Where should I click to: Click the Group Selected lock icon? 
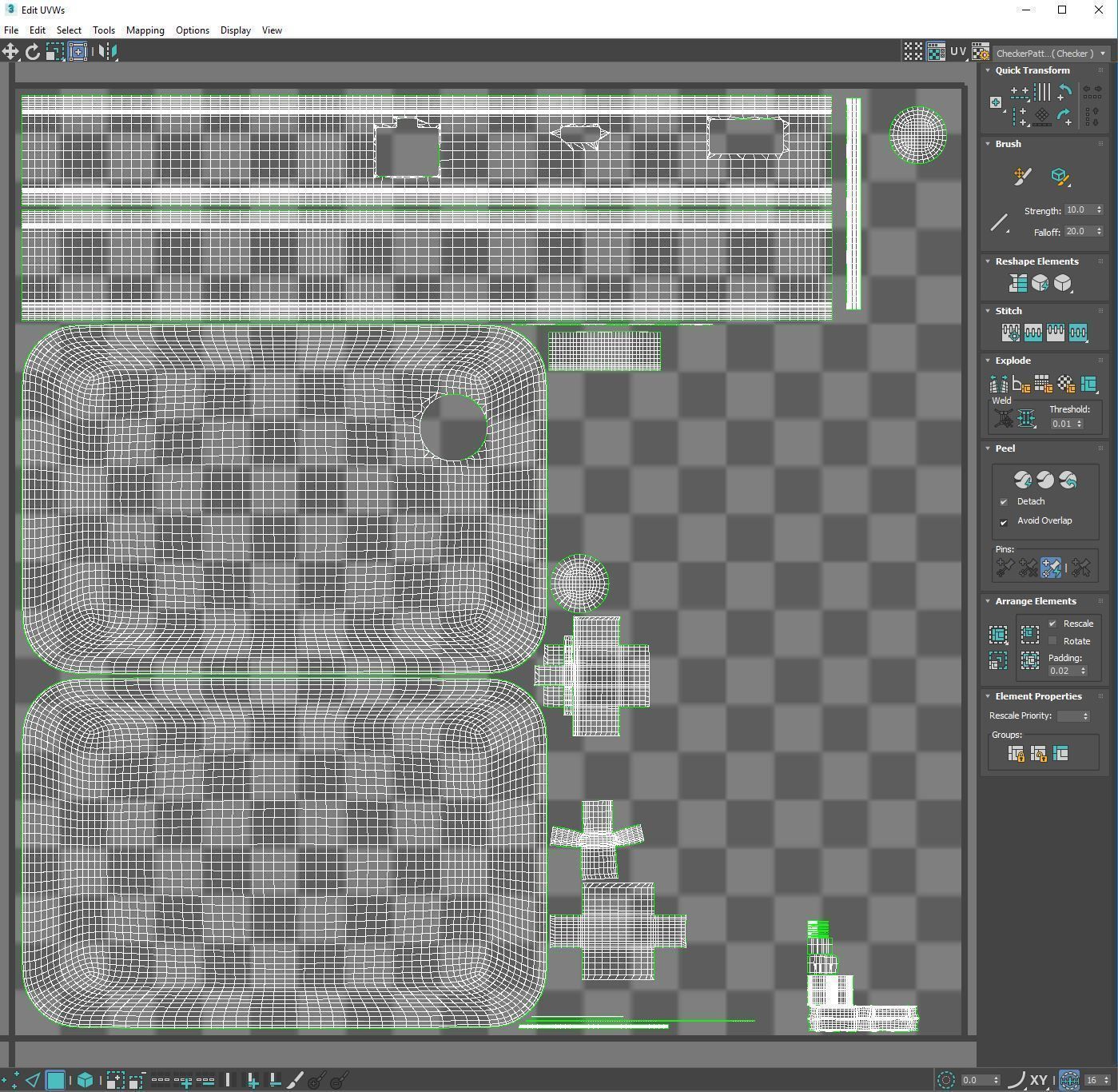[1016, 754]
